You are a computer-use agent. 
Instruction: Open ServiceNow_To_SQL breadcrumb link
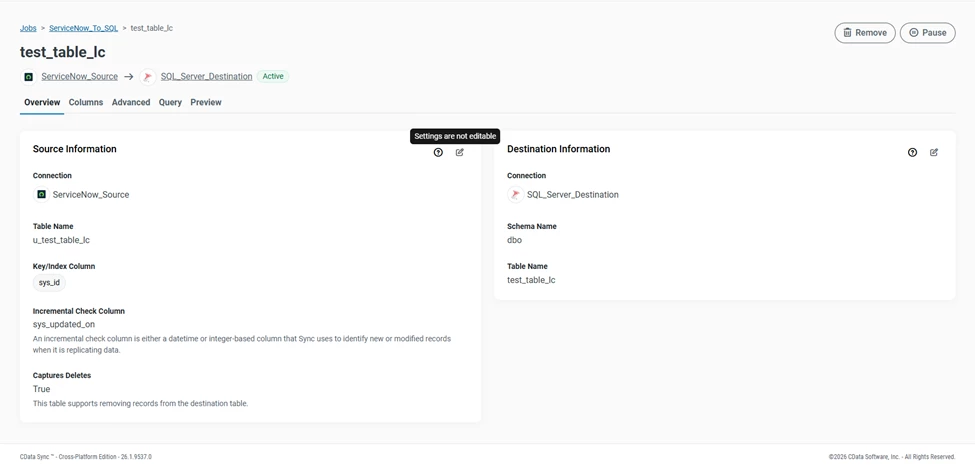point(83,28)
